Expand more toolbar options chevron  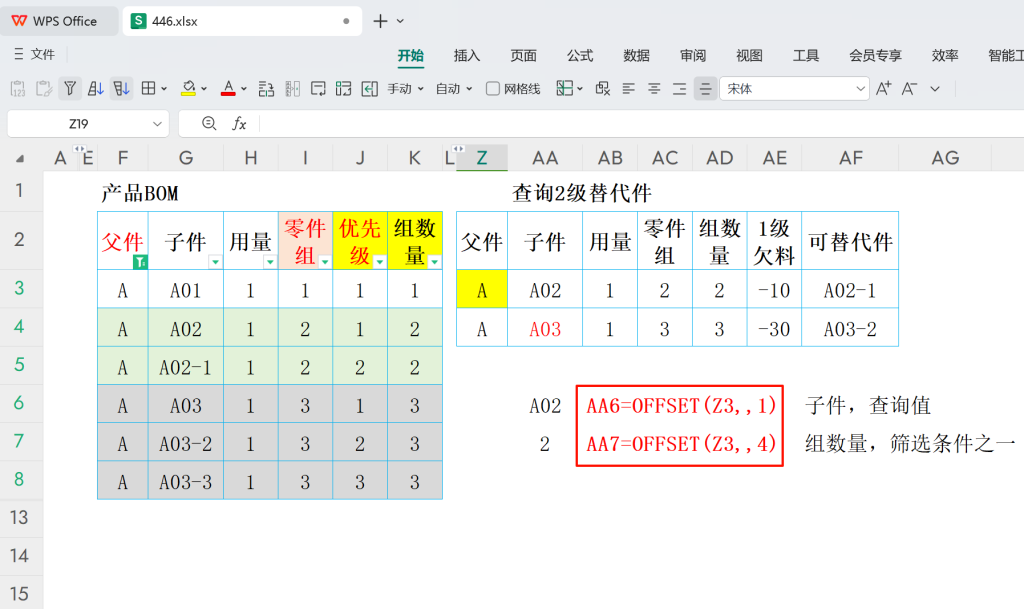coord(935,89)
